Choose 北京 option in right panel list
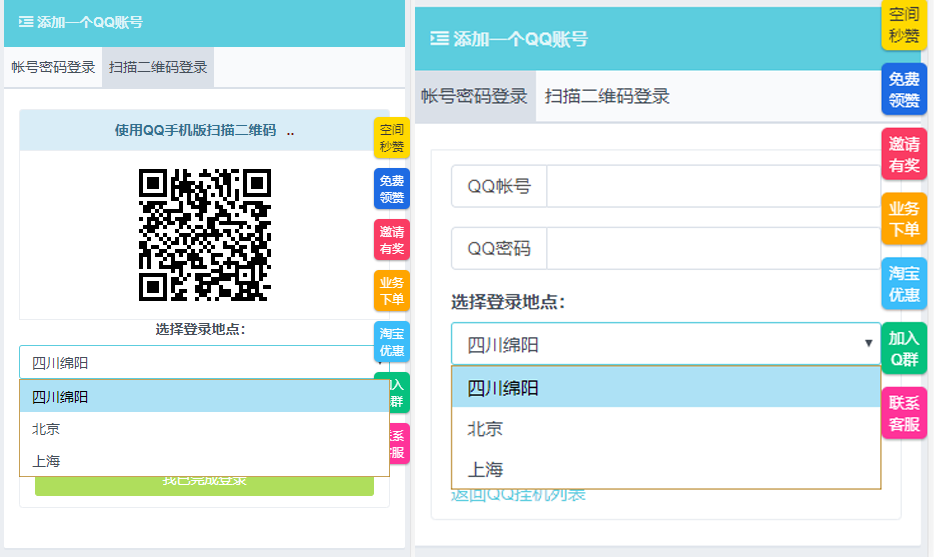This screenshot has width=934, height=557. coord(666,428)
